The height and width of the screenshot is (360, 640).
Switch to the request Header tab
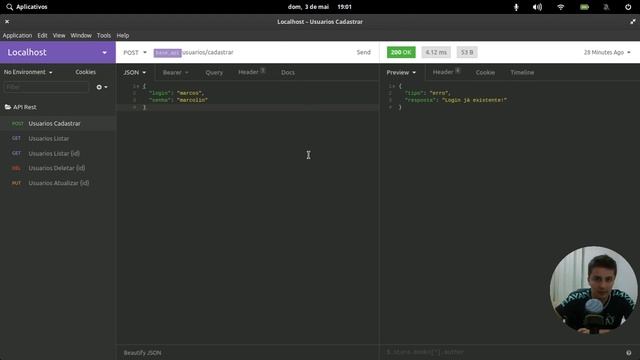point(251,72)
